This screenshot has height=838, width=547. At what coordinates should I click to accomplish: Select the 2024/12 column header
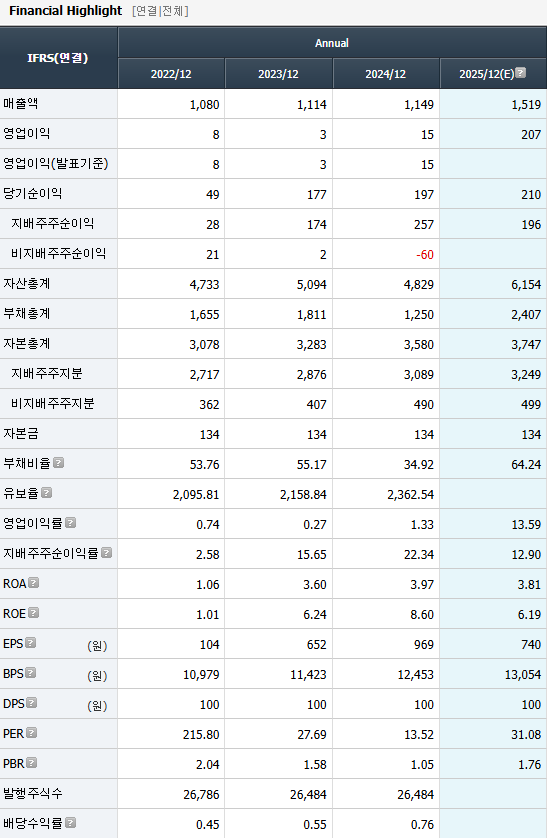386,74
